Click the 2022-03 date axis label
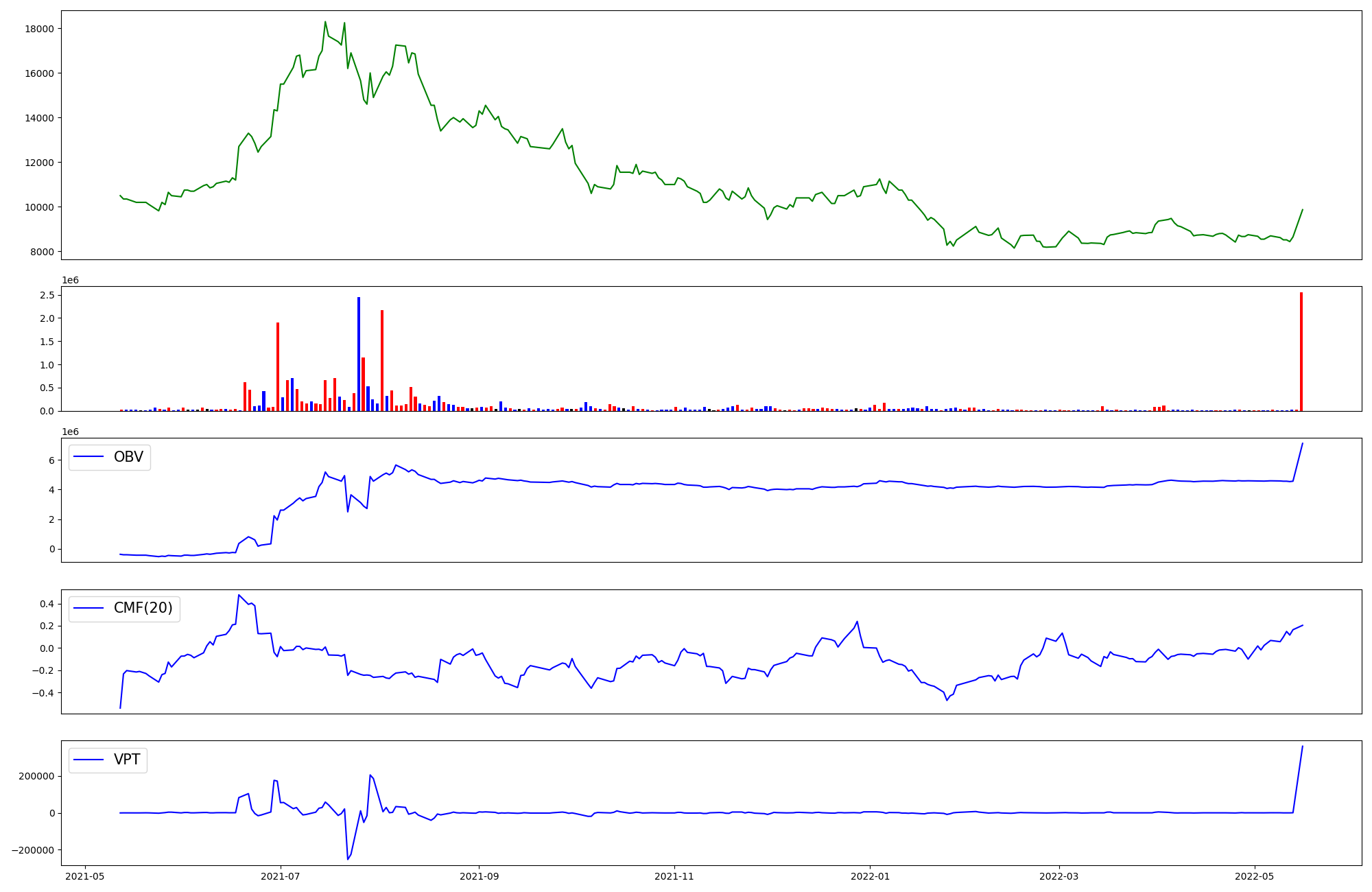This screenshot has width=1372, height=892. 1059,876
